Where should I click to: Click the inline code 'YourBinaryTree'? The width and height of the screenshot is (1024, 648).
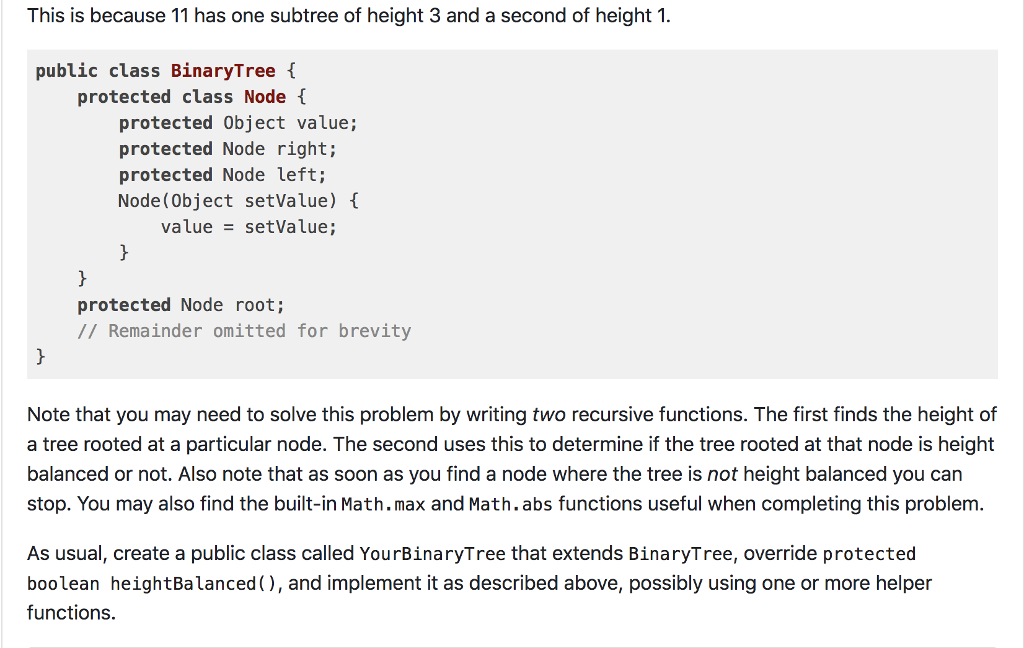coord(432,554)
